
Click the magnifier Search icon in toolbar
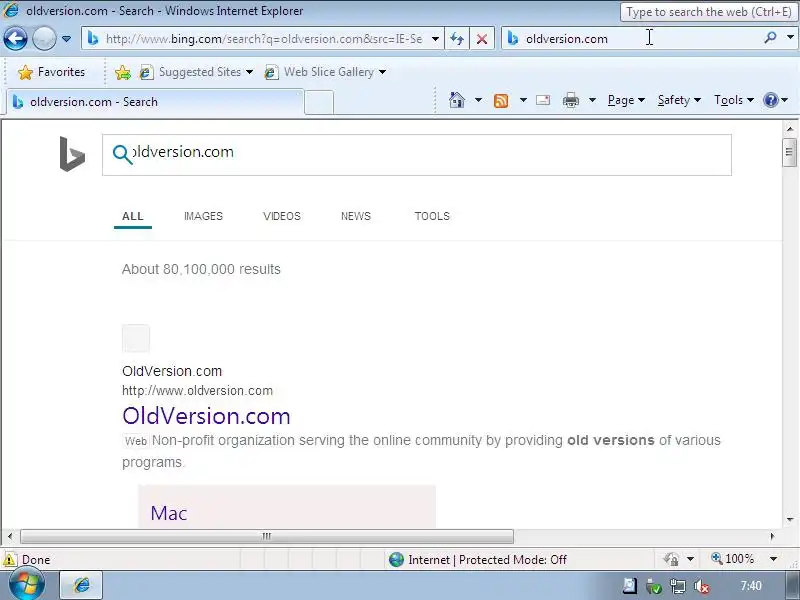click(x=770, y=38)
